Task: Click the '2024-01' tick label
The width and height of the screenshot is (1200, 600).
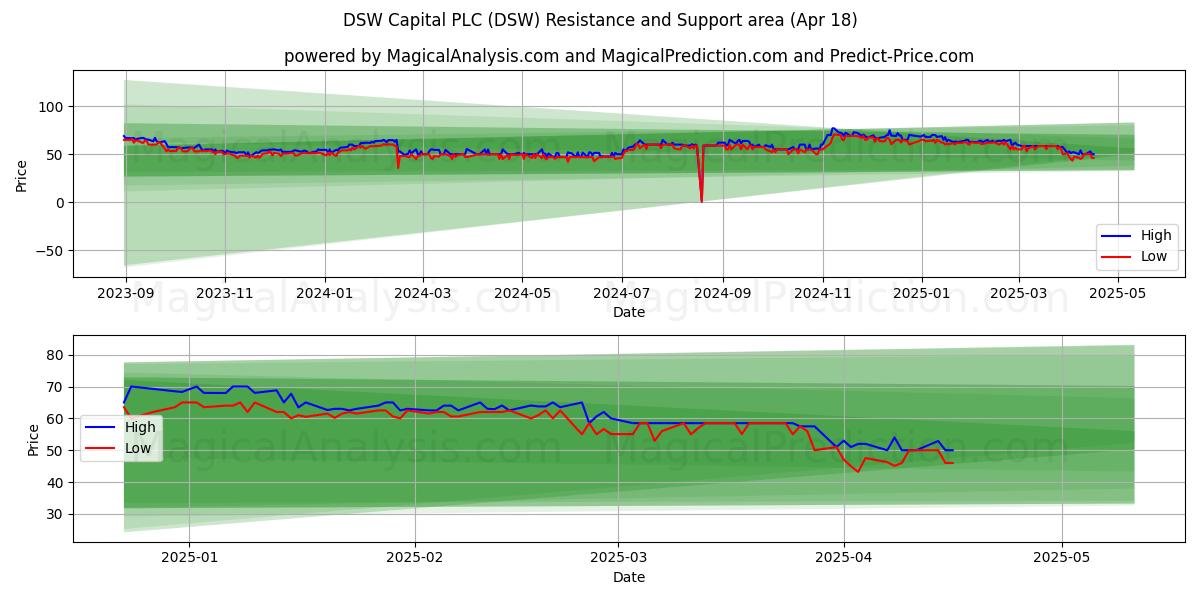Action: (x=324, y=294)
